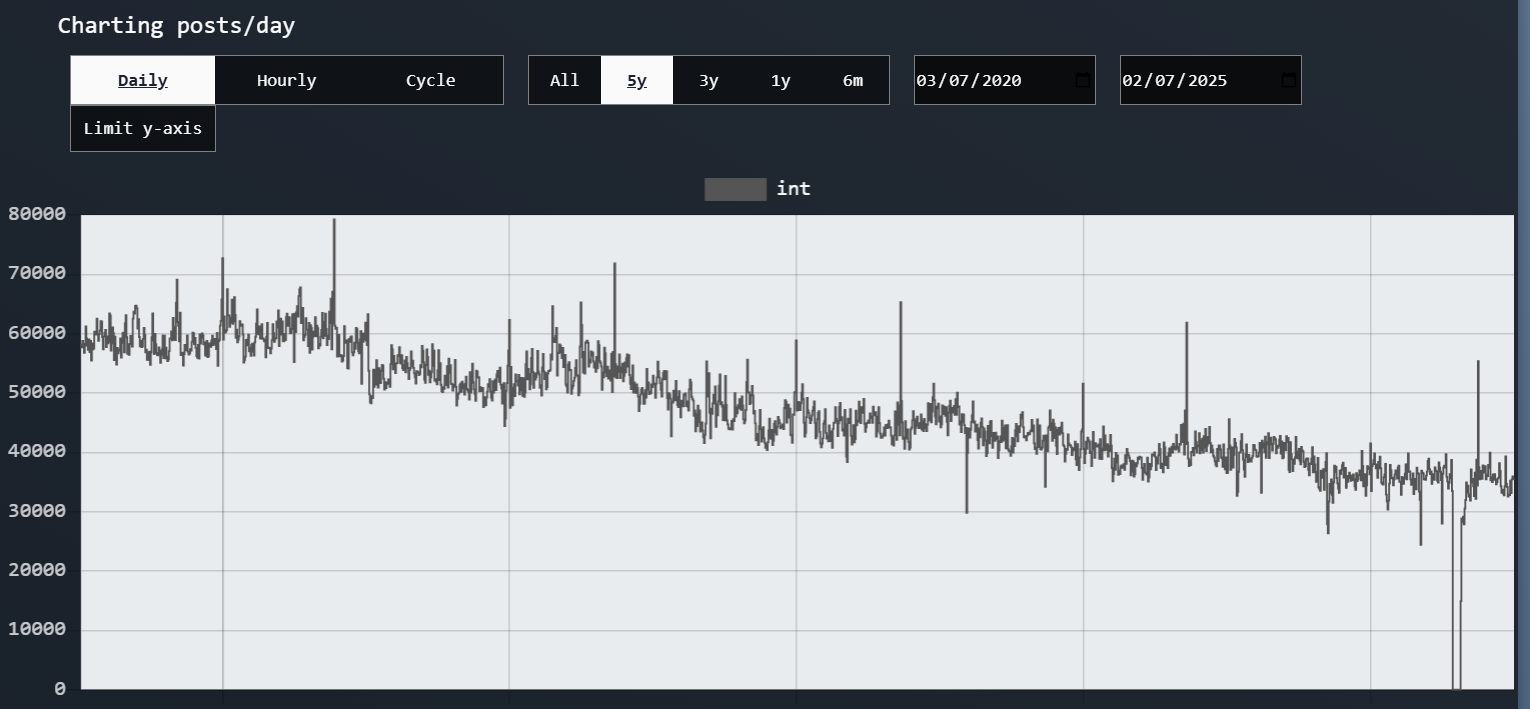Select the 6m time range

click(x=853, y=80)
